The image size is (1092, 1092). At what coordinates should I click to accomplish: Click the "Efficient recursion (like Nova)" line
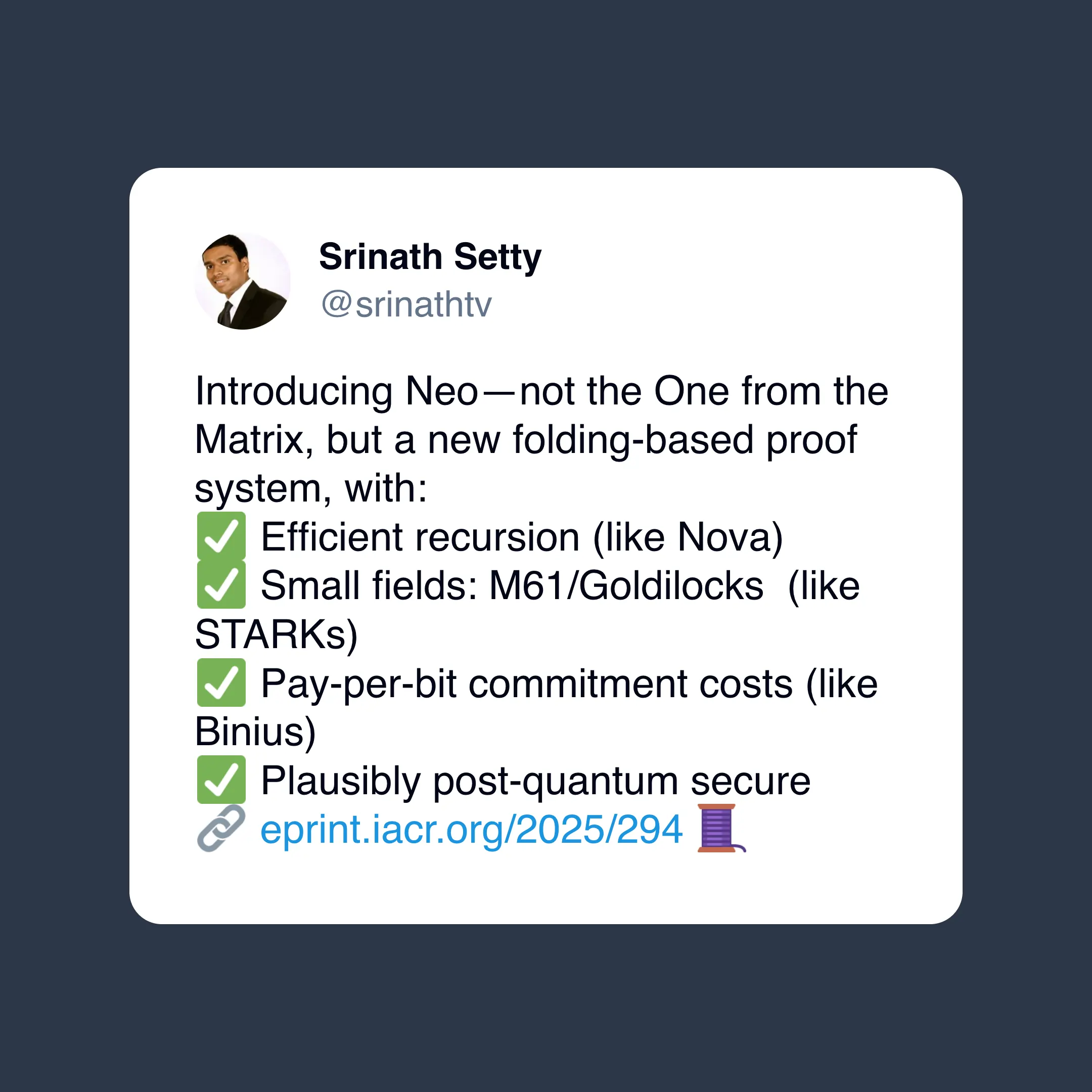pyautogui.click(x=522, y=537)
